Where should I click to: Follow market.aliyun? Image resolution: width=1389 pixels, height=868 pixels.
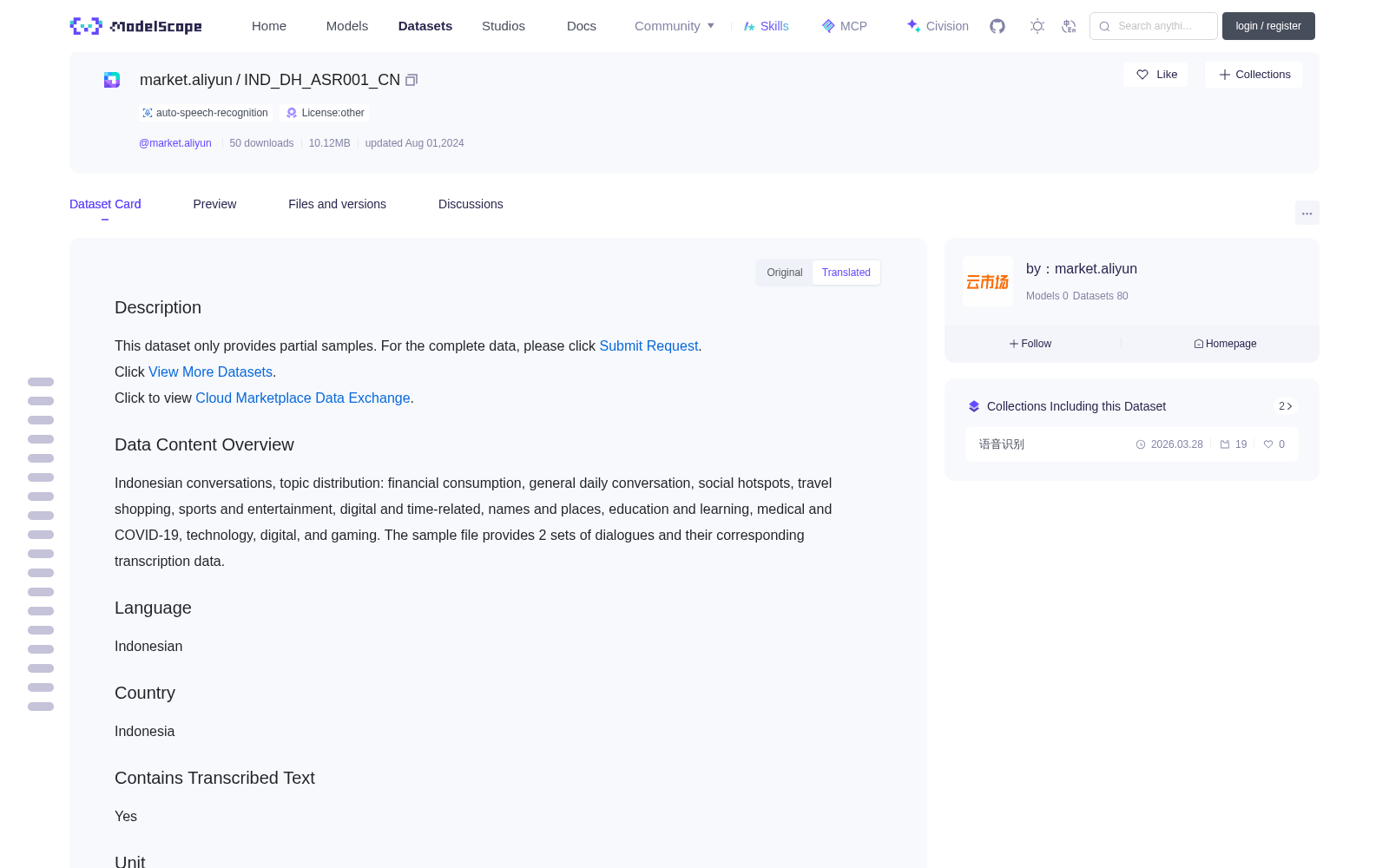[1030, 344]
